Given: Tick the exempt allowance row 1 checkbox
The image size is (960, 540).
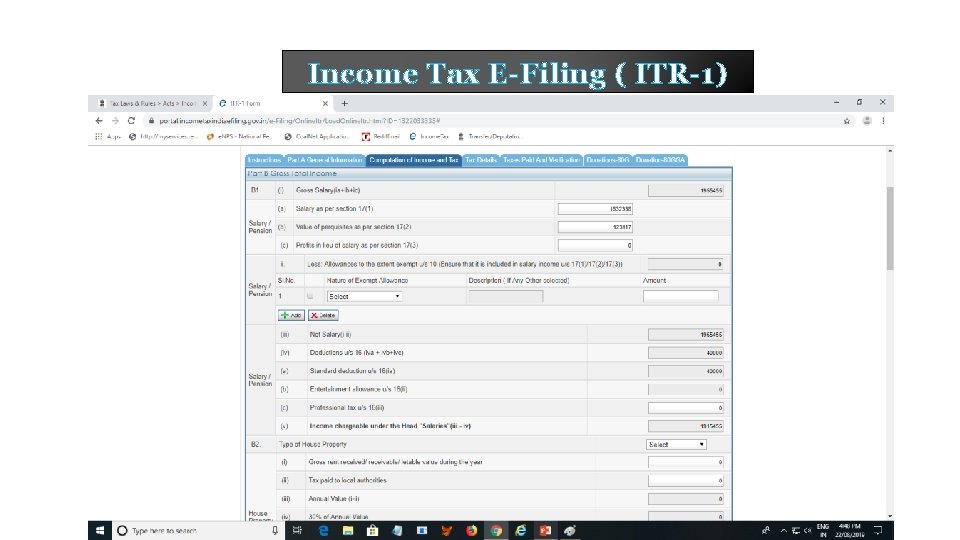Looking at the screenshot, I should [x=310, y=296].
